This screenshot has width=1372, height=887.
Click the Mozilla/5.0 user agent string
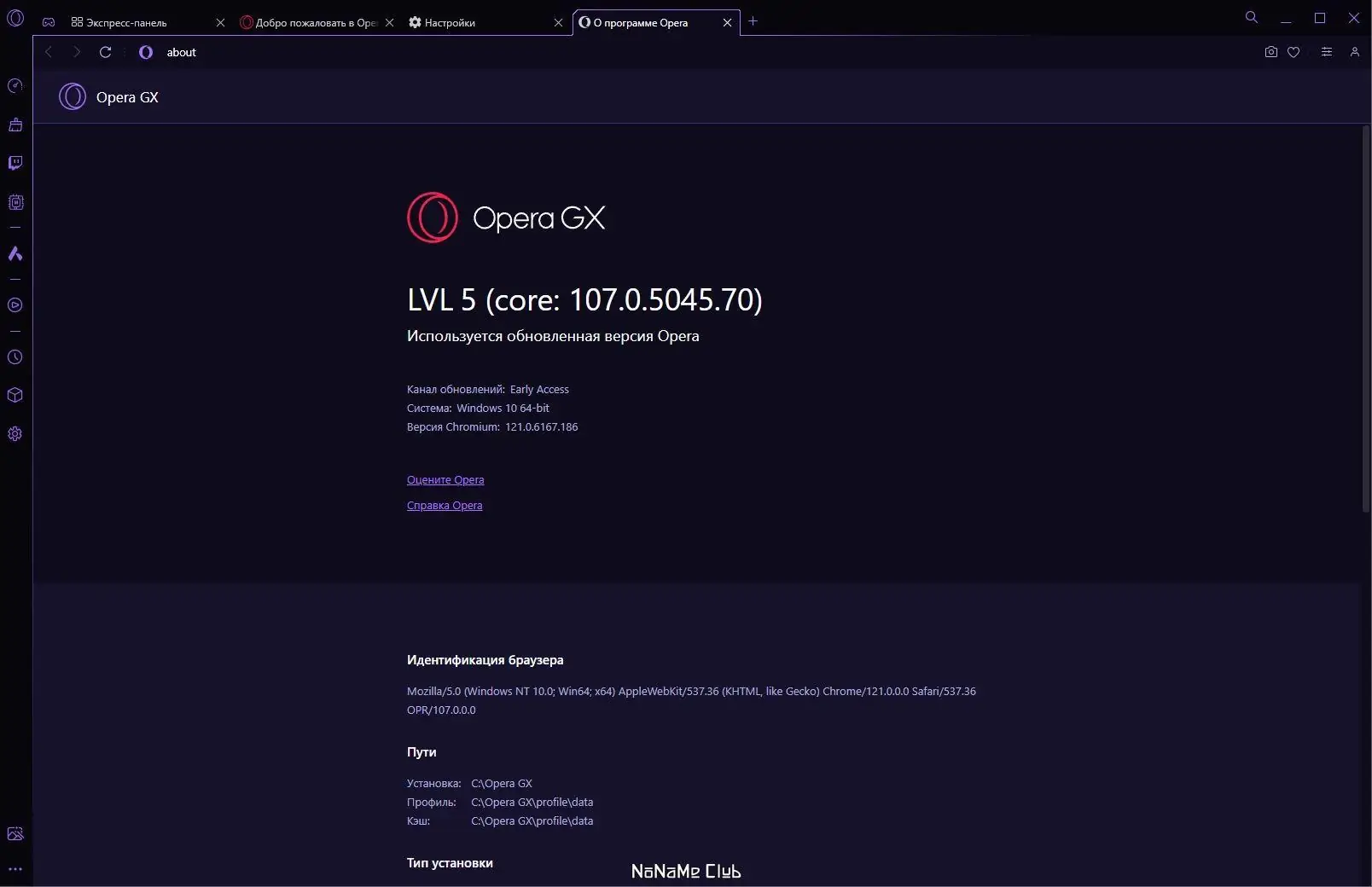point(691,700)
